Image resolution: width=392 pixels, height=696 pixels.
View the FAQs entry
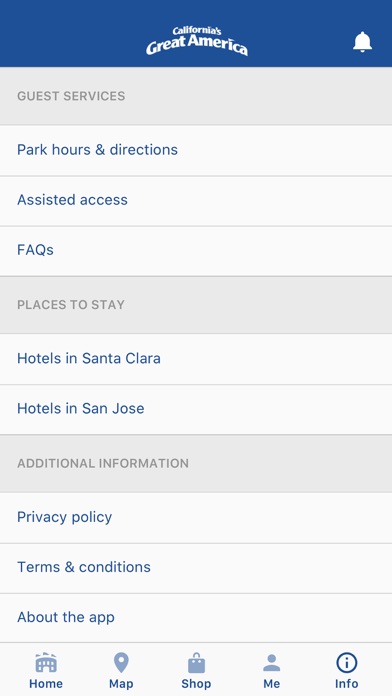(196, 250)
